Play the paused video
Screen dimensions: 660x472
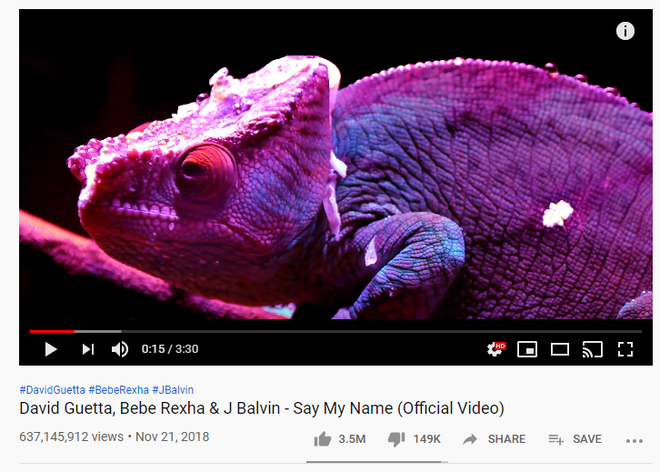click(51, 349)
